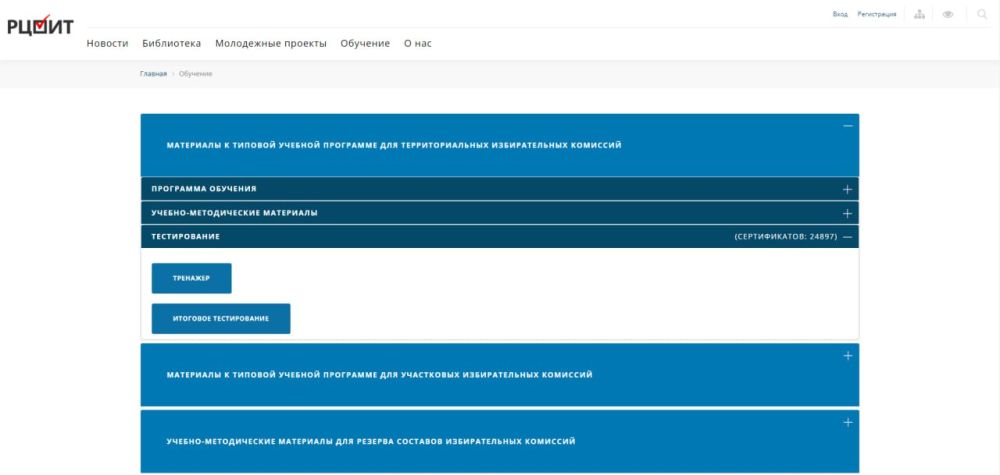Open the search magnifier icon
Viewport: 1000px width, 475px height.
coord(982,13)
